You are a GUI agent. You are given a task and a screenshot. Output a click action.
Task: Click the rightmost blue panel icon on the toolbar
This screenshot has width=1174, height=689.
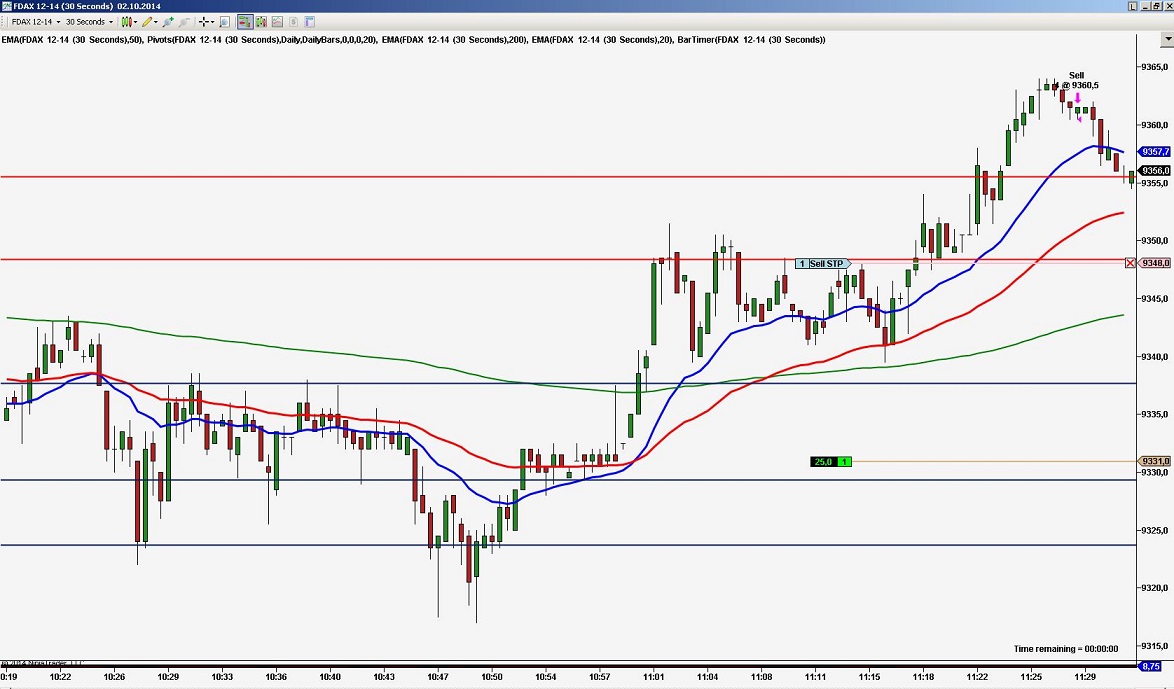[307, 21]
